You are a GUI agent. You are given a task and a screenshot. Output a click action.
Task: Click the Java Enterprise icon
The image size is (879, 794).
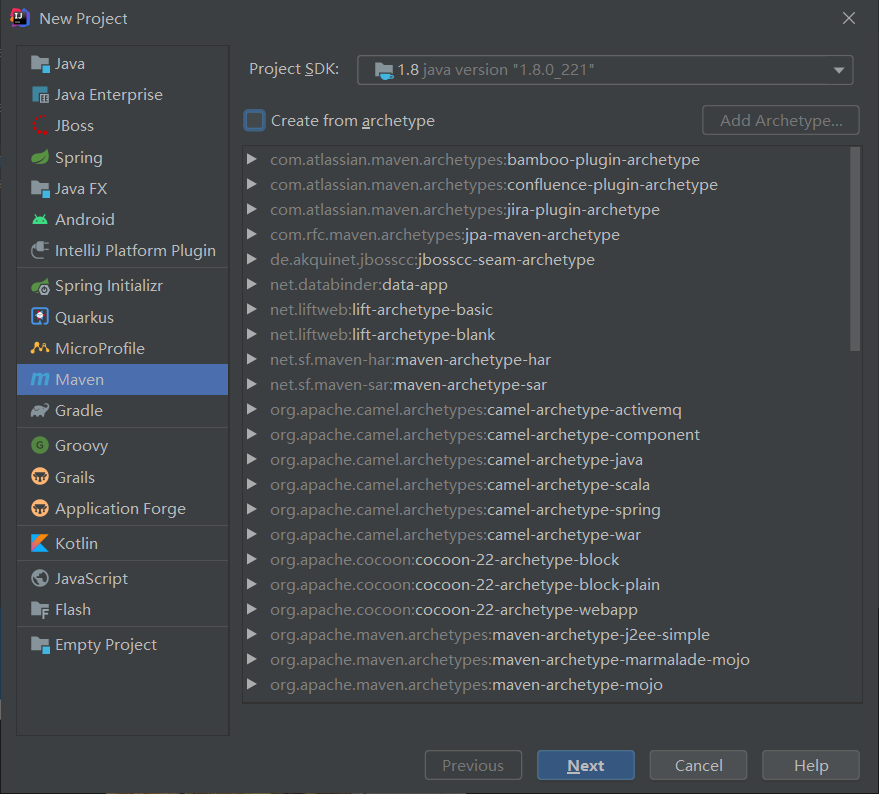(x=40, y=95)
